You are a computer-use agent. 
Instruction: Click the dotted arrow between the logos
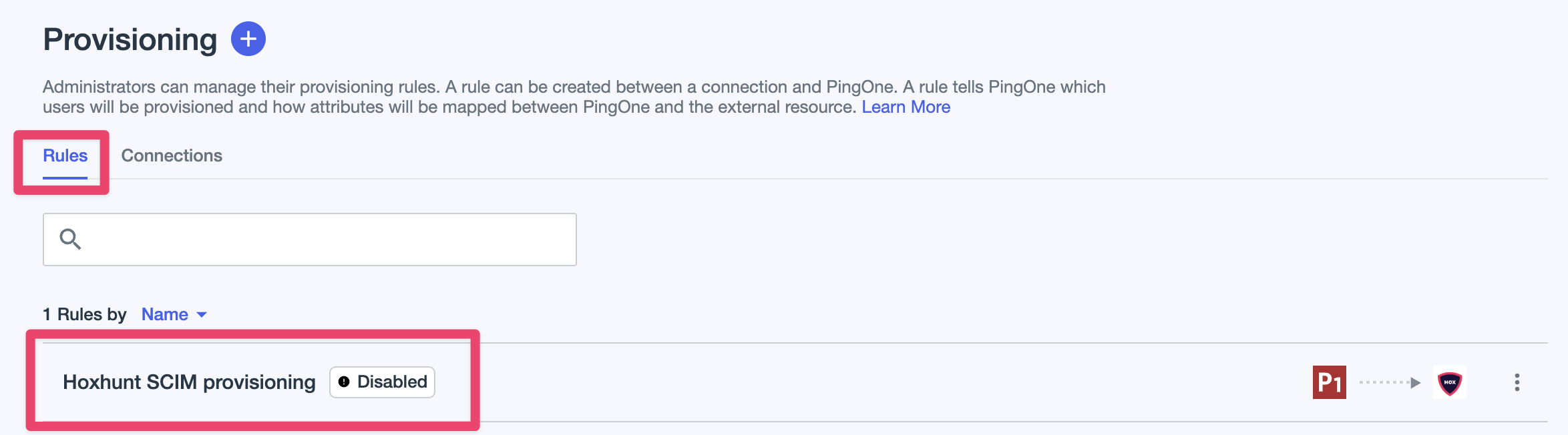click(1390, 382)
